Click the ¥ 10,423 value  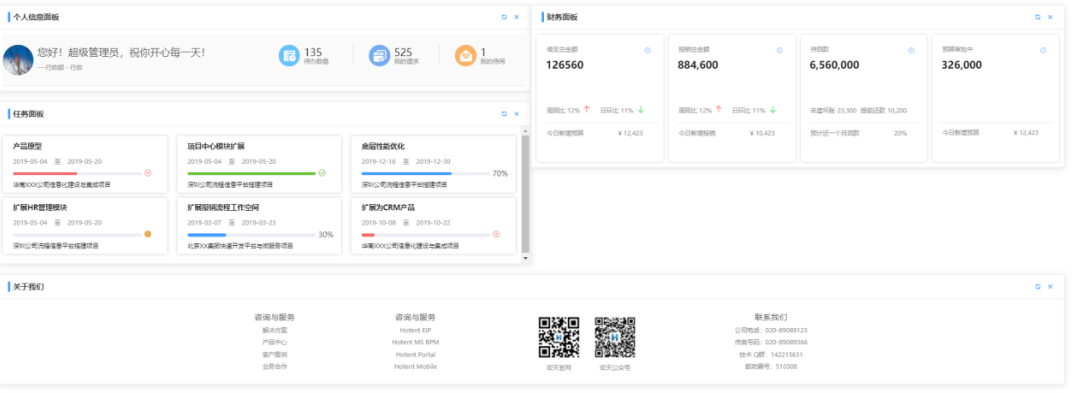(x=763, y=133)
